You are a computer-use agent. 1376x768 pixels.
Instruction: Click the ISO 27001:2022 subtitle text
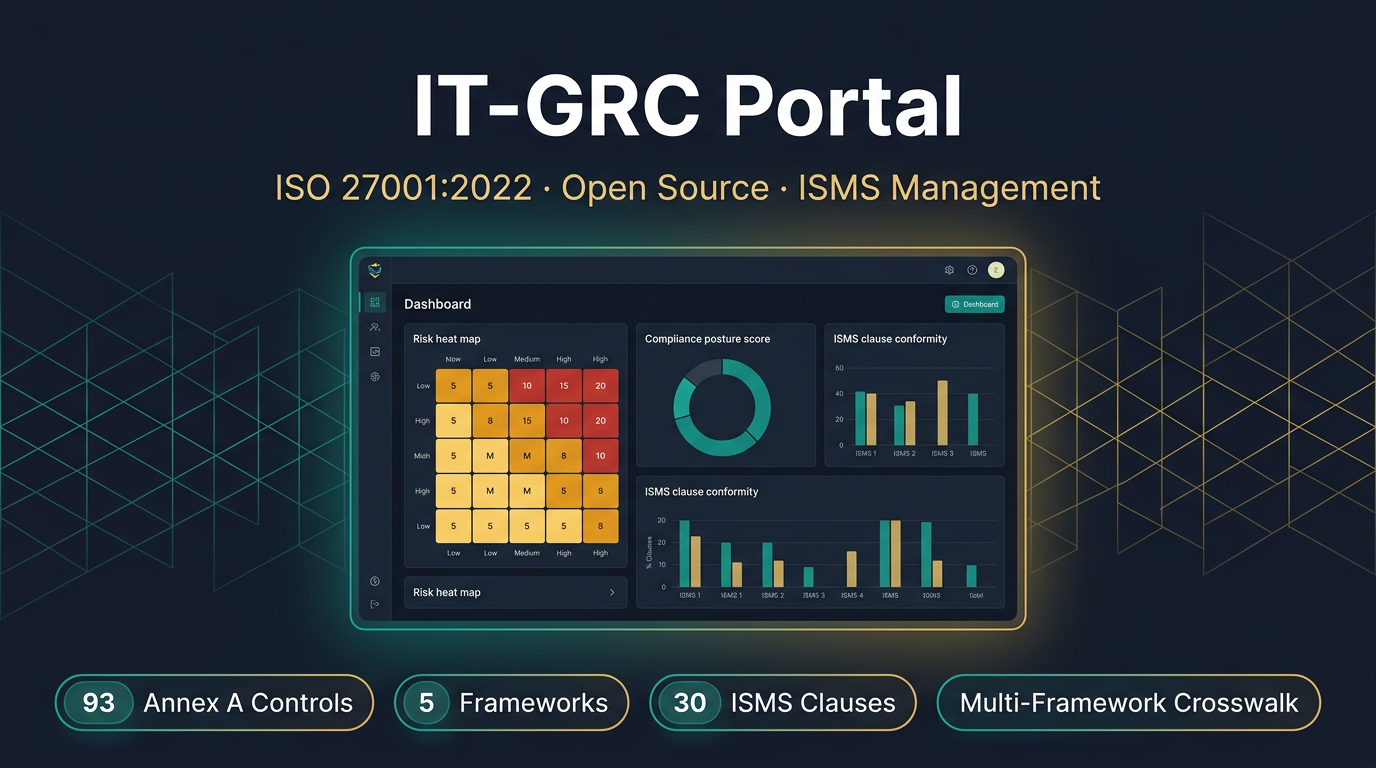[403, 188]
